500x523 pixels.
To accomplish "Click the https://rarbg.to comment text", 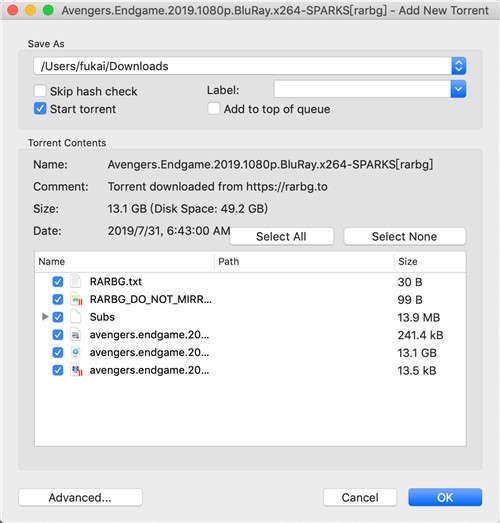I will click(287, 187).
